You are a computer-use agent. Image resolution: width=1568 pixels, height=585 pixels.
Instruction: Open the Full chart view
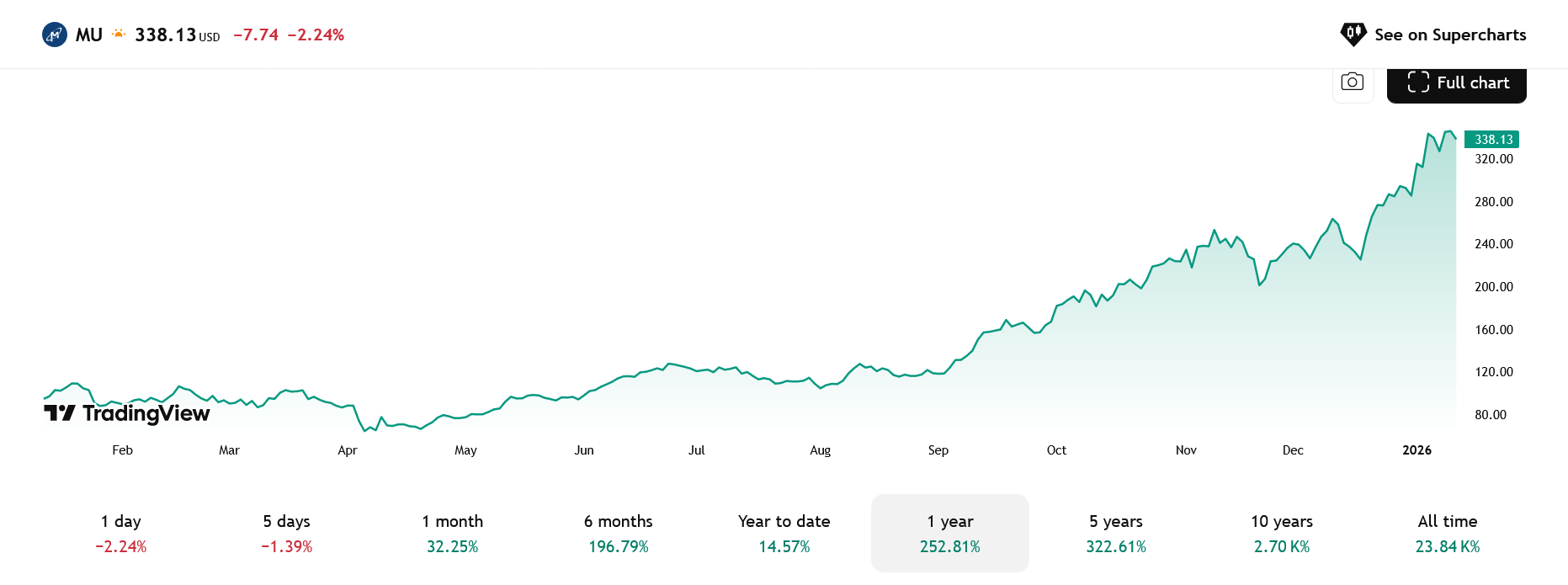tap(1457, 82)
